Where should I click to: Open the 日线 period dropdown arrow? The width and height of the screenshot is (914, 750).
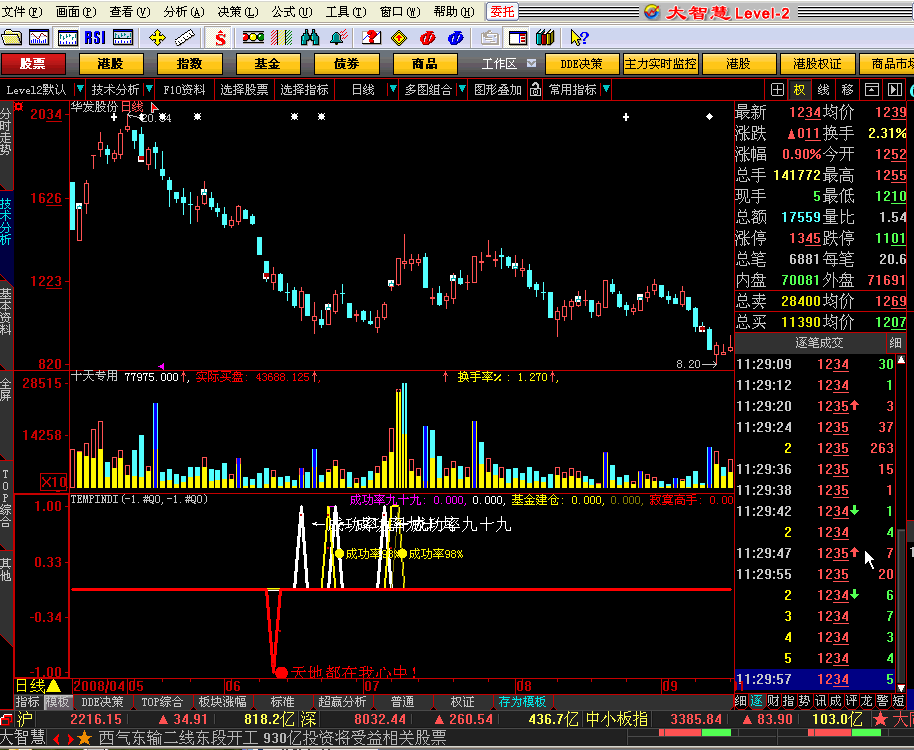click(x=393, y=89)
